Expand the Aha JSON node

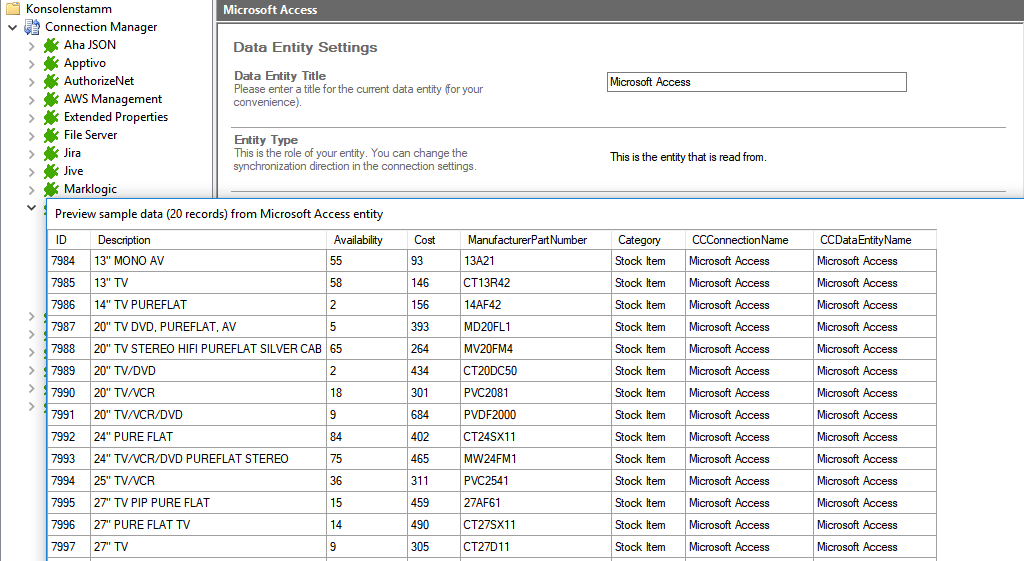tap(31, 46)
